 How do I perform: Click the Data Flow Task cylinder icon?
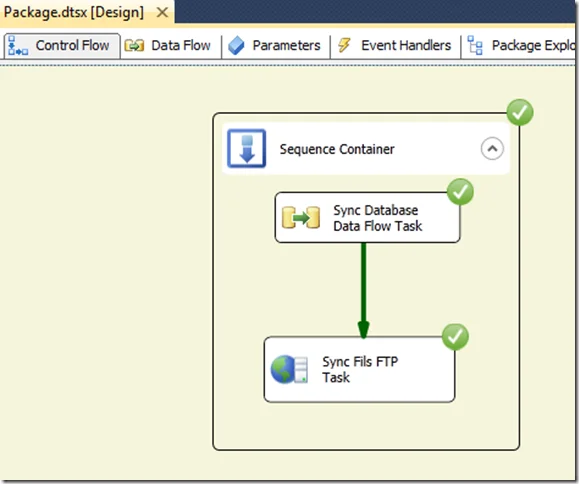coord(301,217)
